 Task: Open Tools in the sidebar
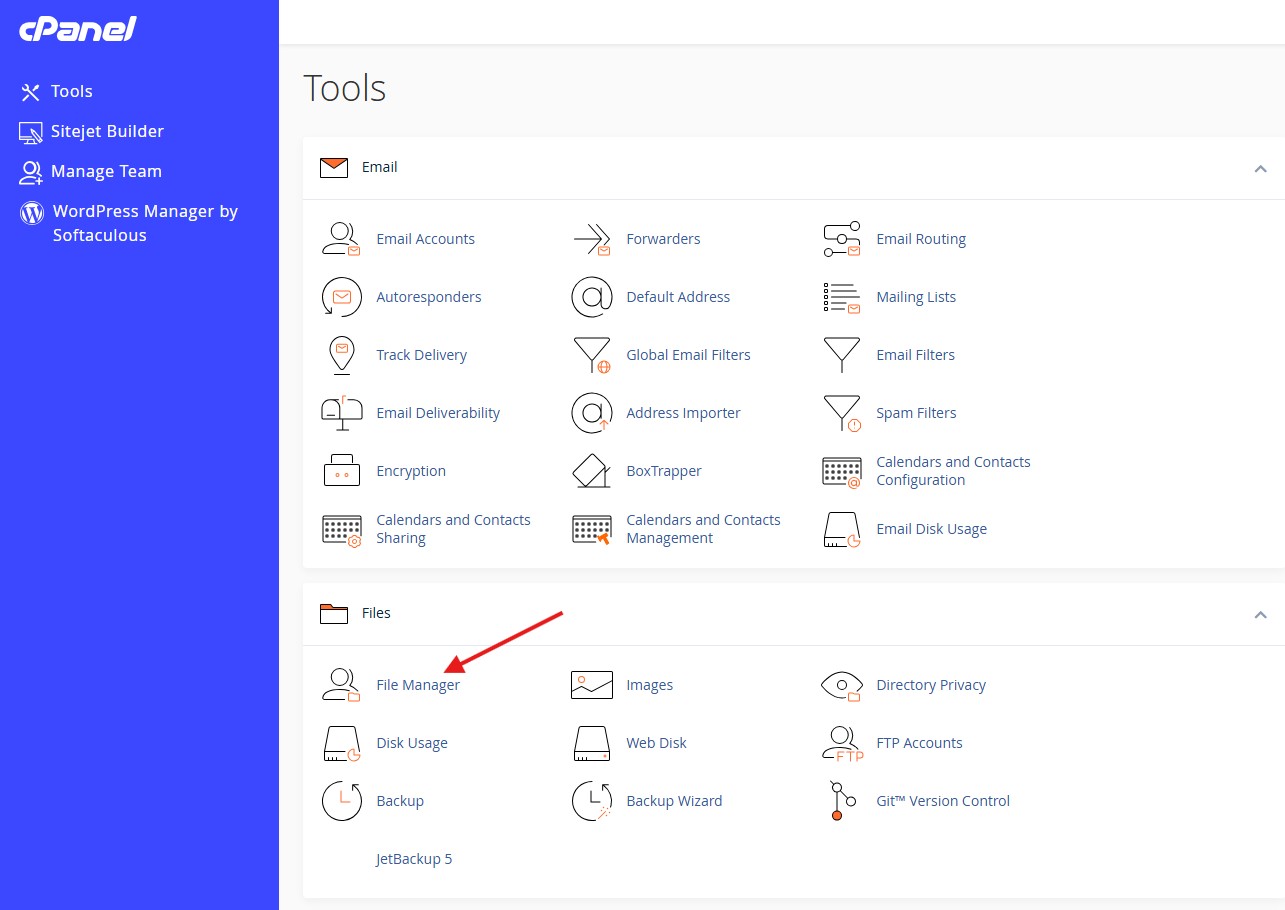[x=56, y=91]
